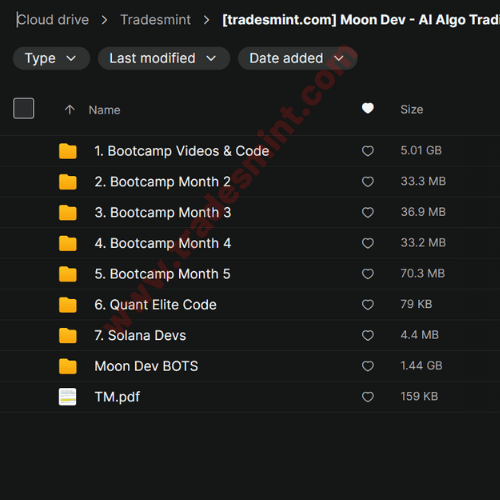Screen dimensions: 500x500
Task: Go to Cloud drive in breadcrumb
Action: click(53, 20)
